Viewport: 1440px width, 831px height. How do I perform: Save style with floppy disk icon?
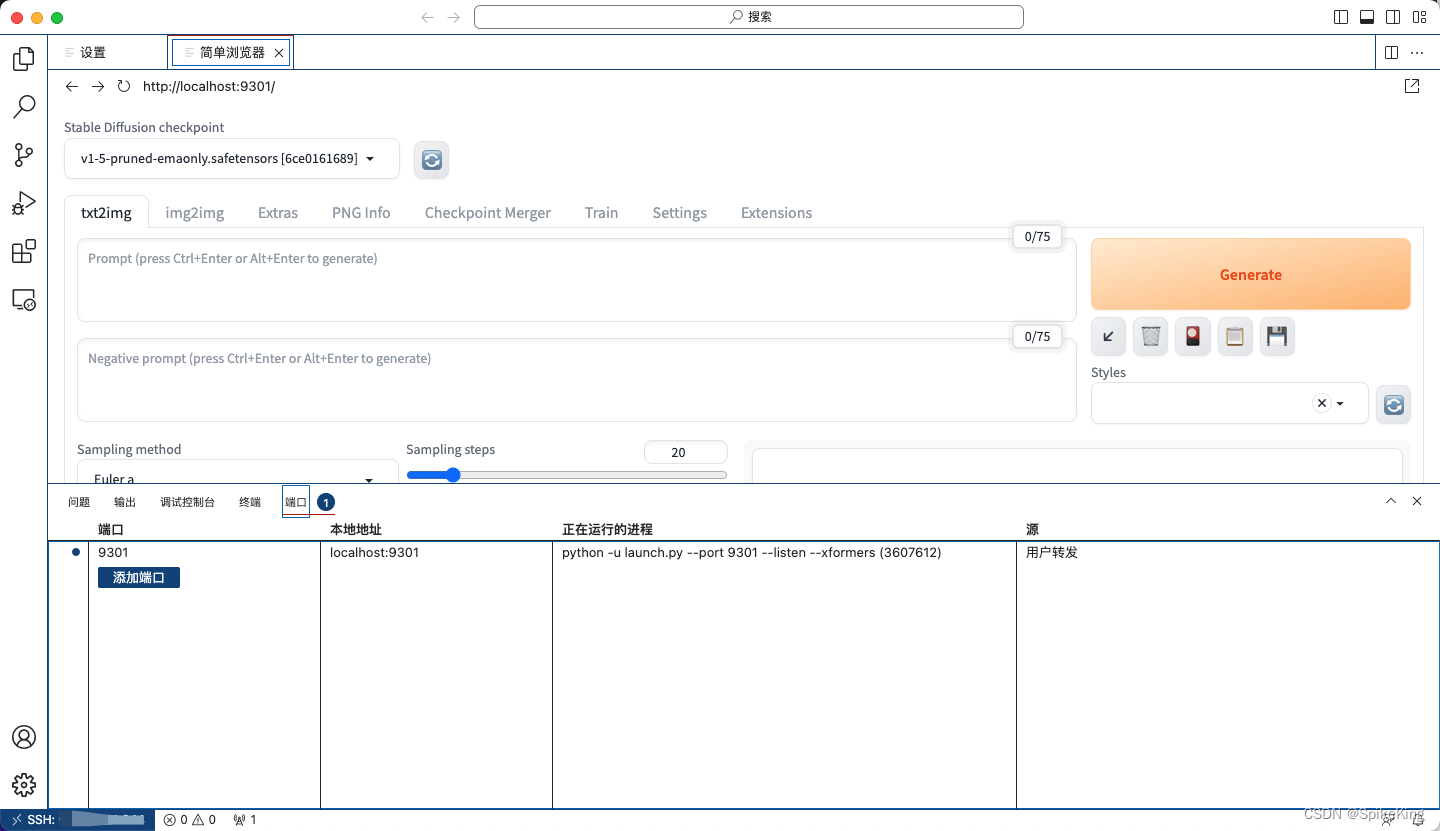click(1277, 337)
